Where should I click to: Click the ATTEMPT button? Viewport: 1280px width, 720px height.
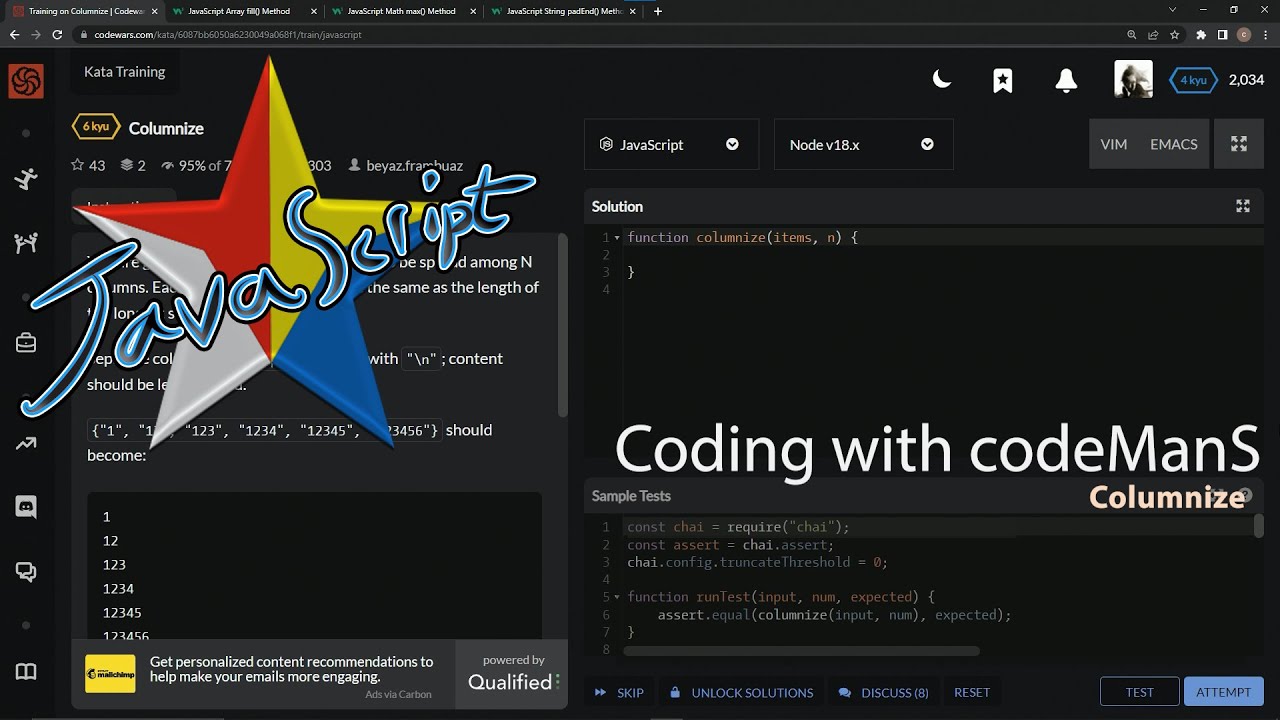[x=1223, y=692]
